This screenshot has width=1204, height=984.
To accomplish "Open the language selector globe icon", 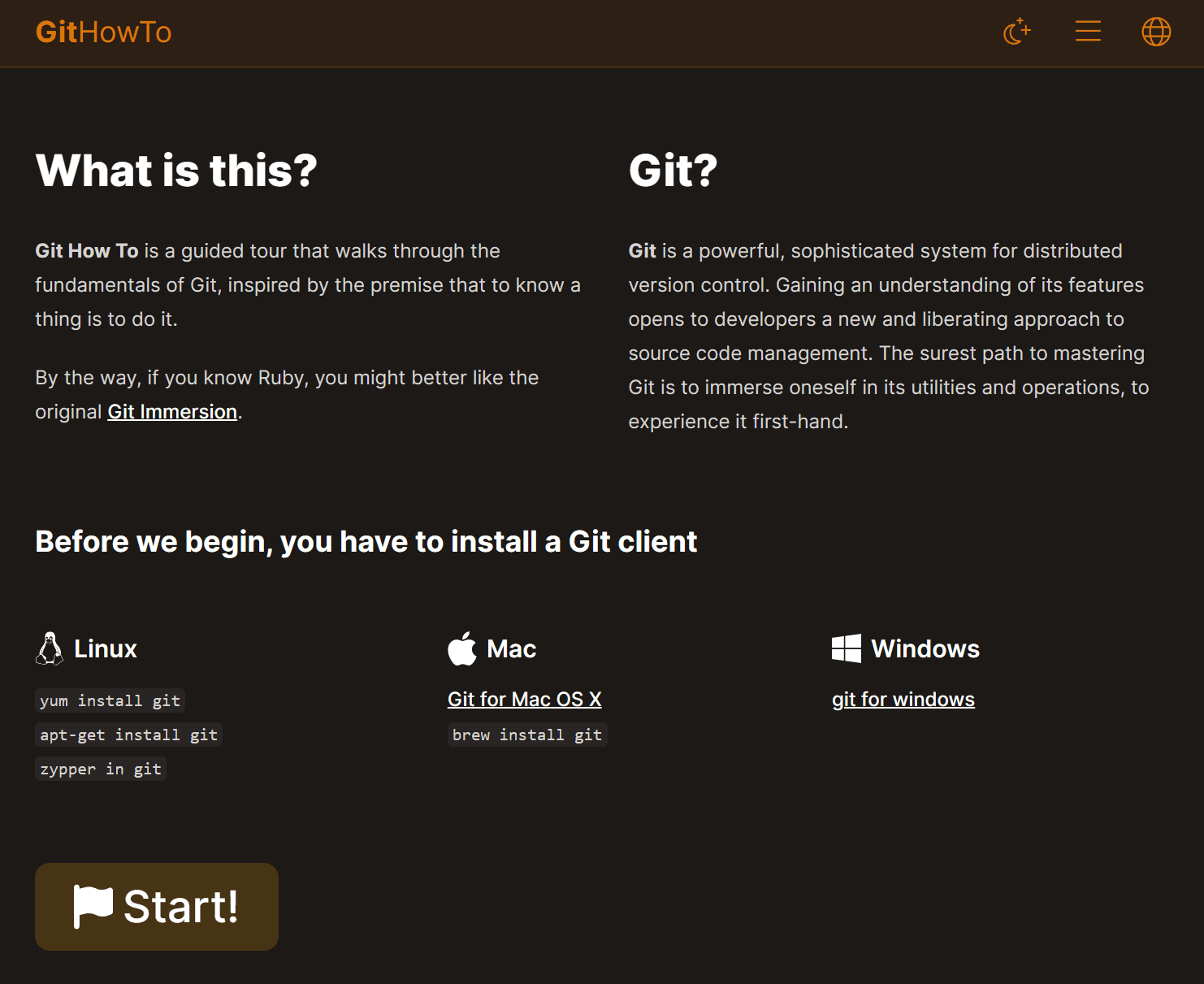I will tap(1156, 32).
